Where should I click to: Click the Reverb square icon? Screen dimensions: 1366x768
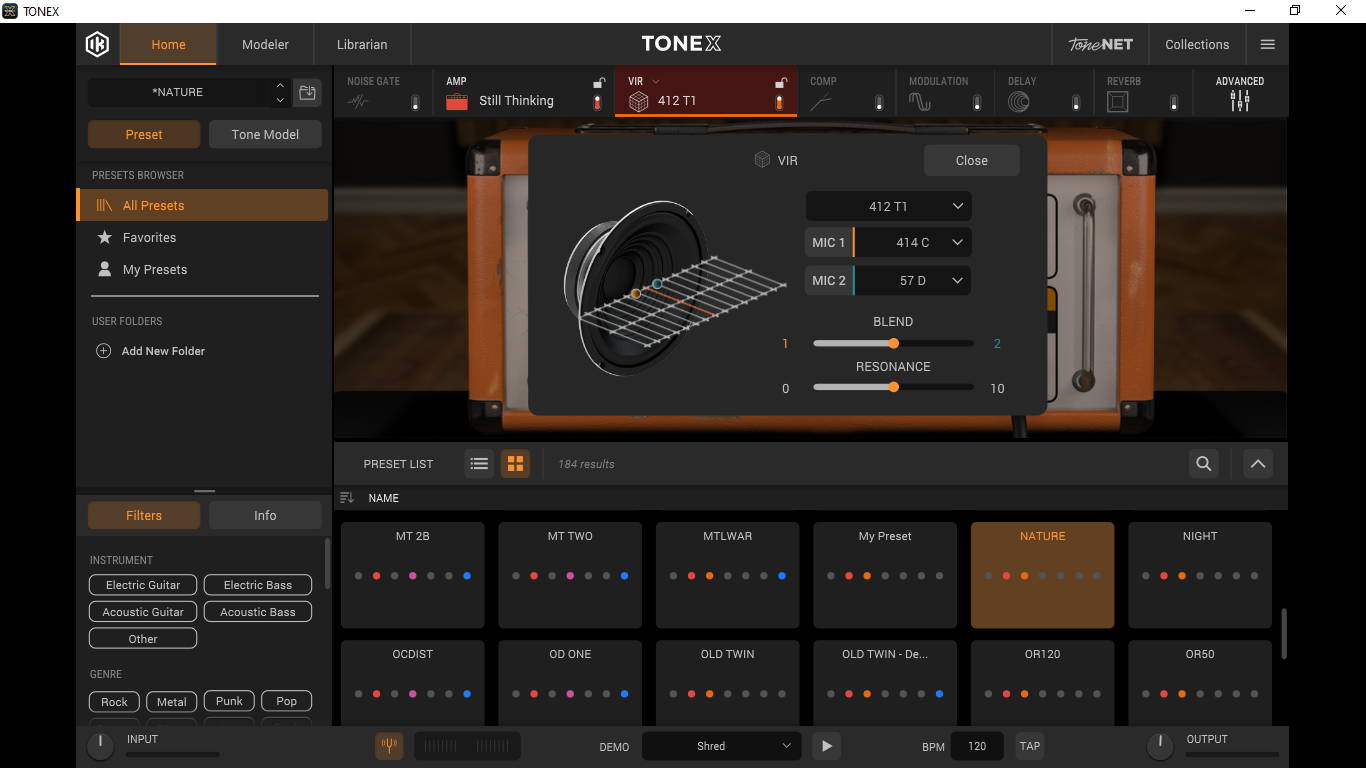click(x=1118, y=101)
